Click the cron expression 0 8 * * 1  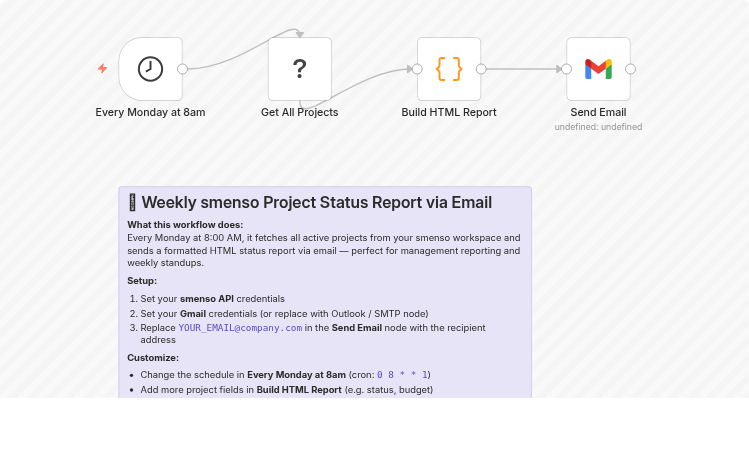click(402, 375)
